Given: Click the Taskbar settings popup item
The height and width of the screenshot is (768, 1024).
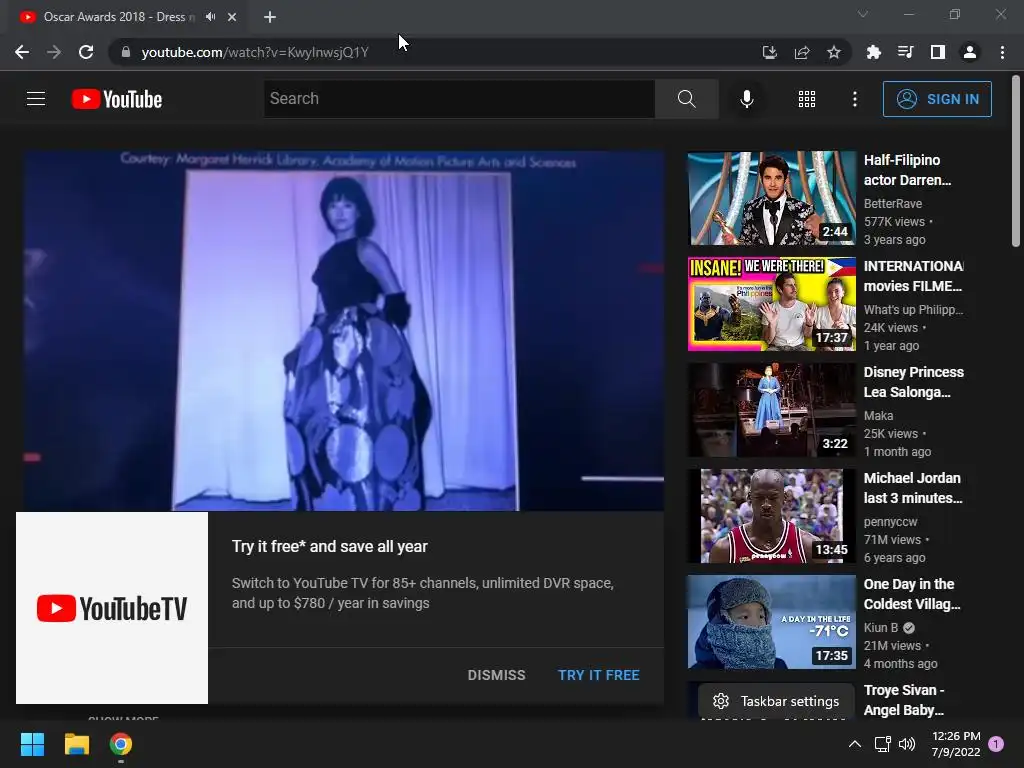Looking at the screenshot, I should point(776,701).
